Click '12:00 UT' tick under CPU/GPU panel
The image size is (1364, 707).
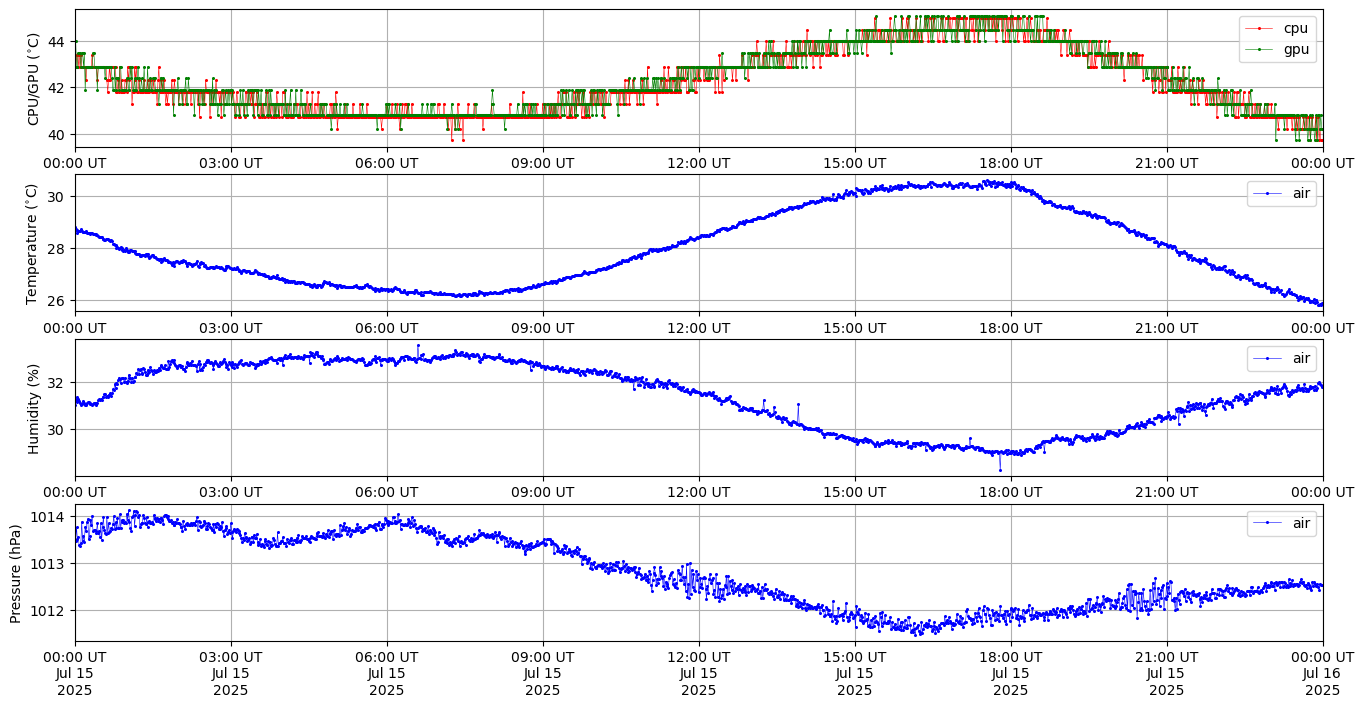coord(699,163)
